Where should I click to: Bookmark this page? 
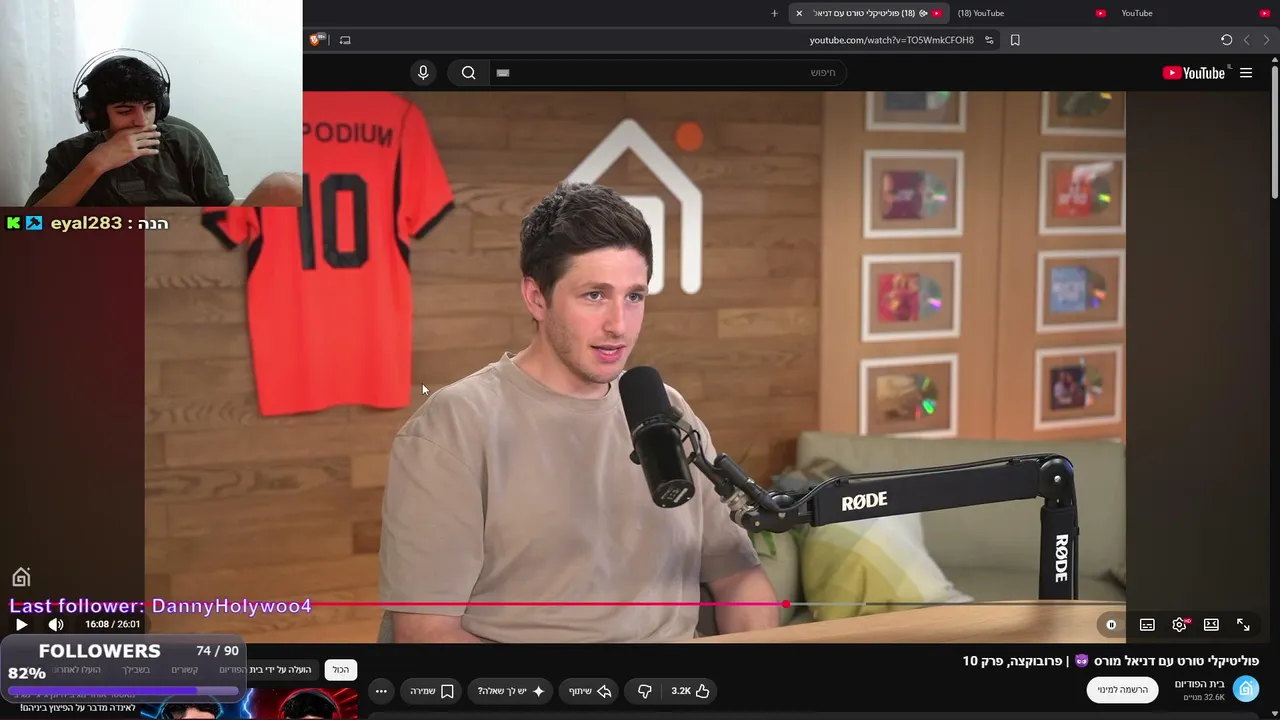click(1015, 40)
